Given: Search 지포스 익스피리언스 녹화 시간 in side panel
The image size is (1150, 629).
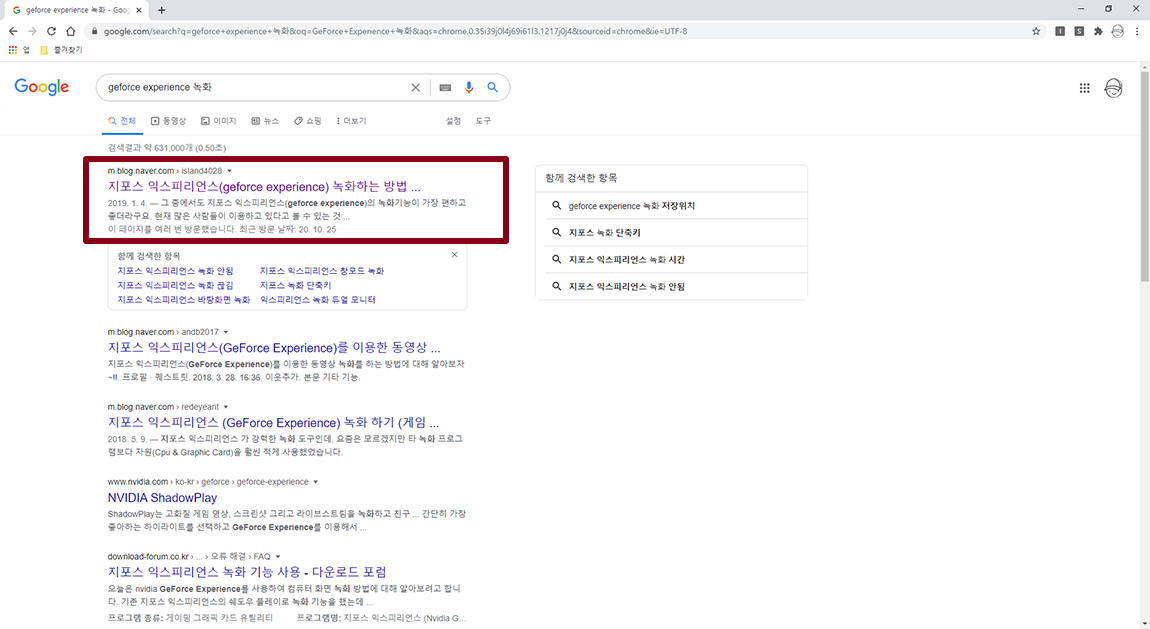Looking at the screenshot, I should (x=671, y=260).
